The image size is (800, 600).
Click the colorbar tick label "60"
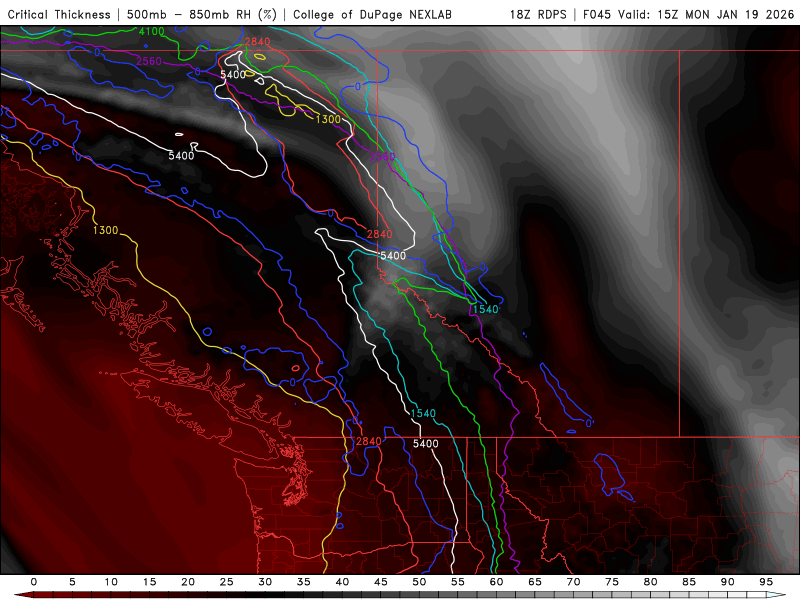point(496,582)
